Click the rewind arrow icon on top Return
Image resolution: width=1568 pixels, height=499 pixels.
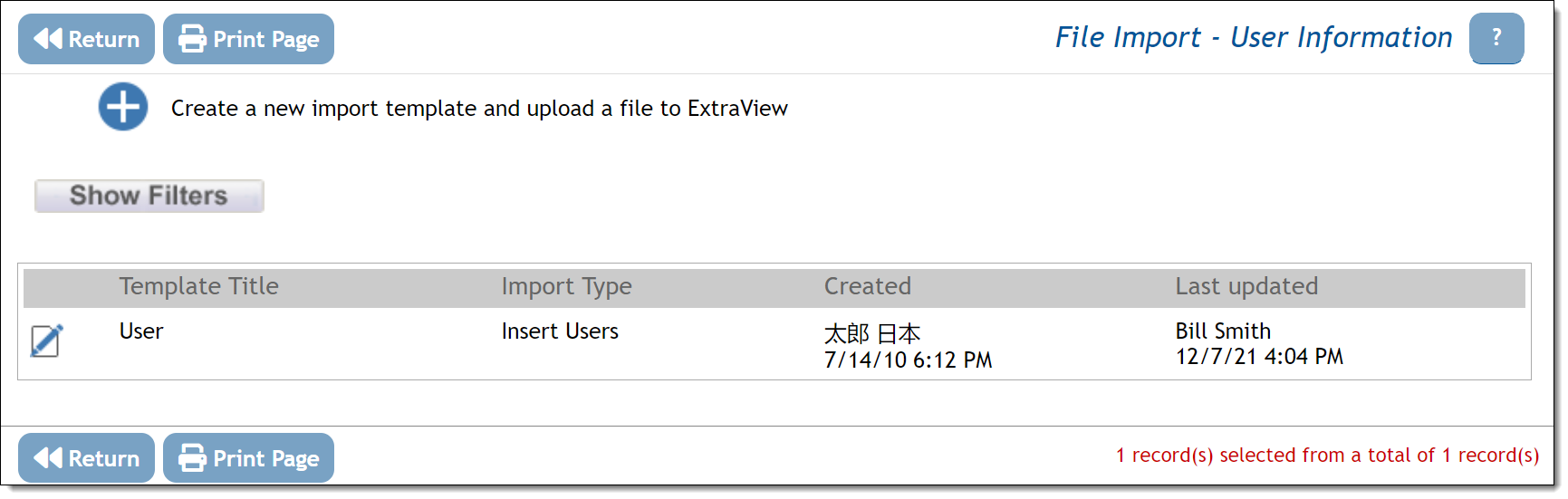pyautogui.click(x=48, y=39)
